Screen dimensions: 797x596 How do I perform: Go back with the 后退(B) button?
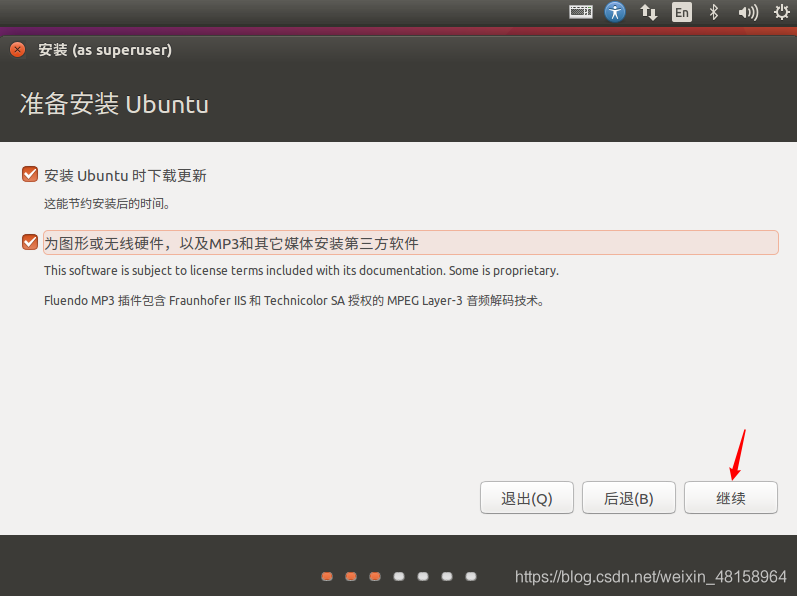click(629, 498)
